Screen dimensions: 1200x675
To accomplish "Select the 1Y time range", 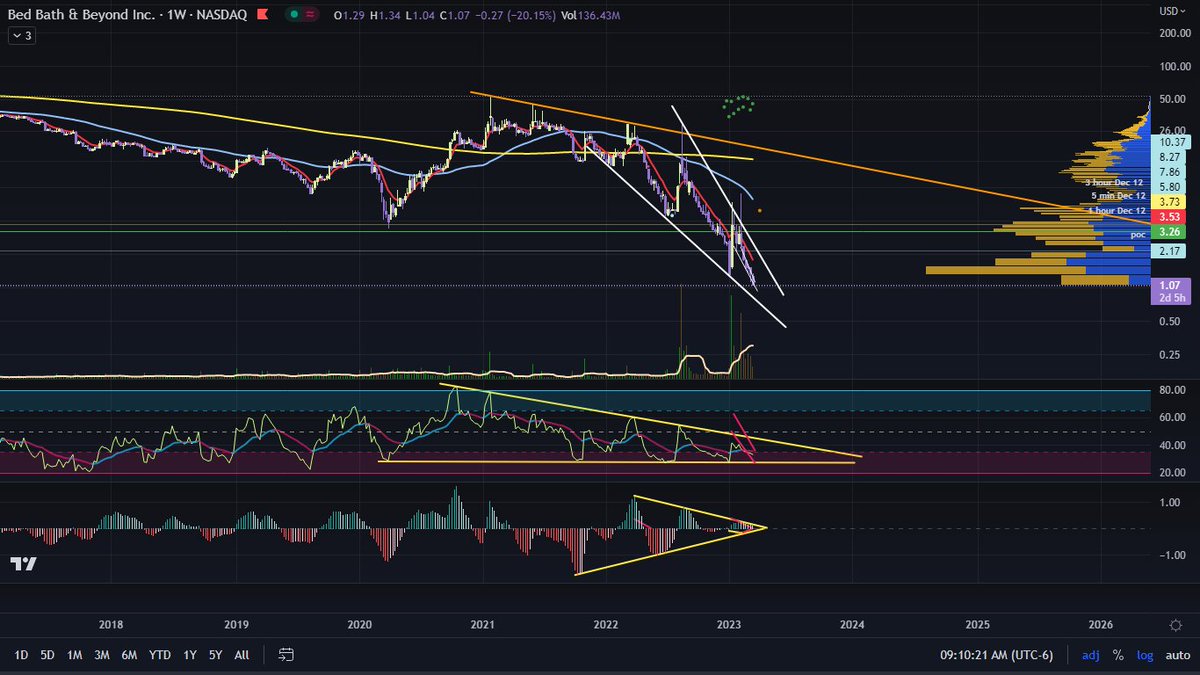I will [x=190, y=655].
